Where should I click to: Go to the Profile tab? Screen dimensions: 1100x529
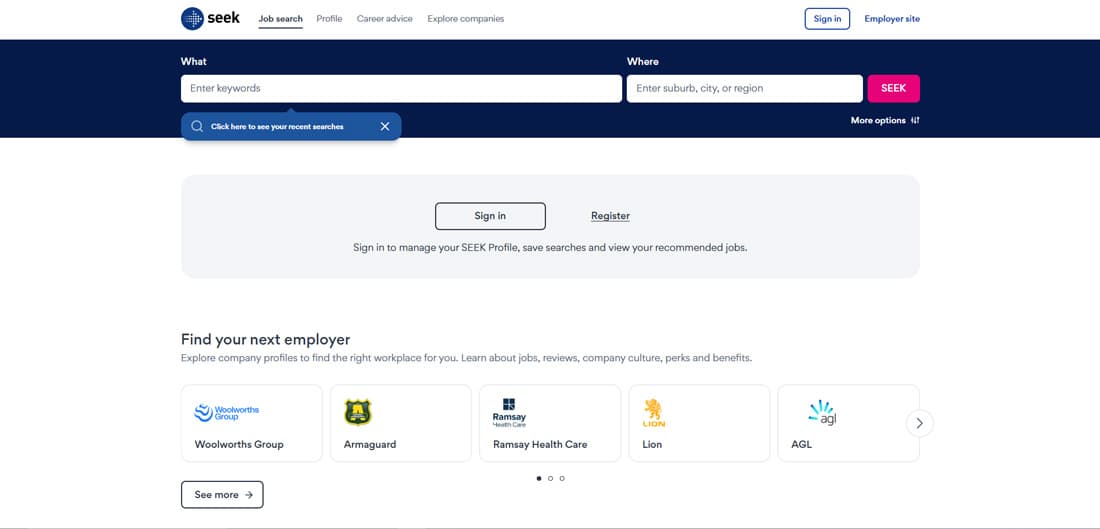pyautogui.click(x=329, y=19)
